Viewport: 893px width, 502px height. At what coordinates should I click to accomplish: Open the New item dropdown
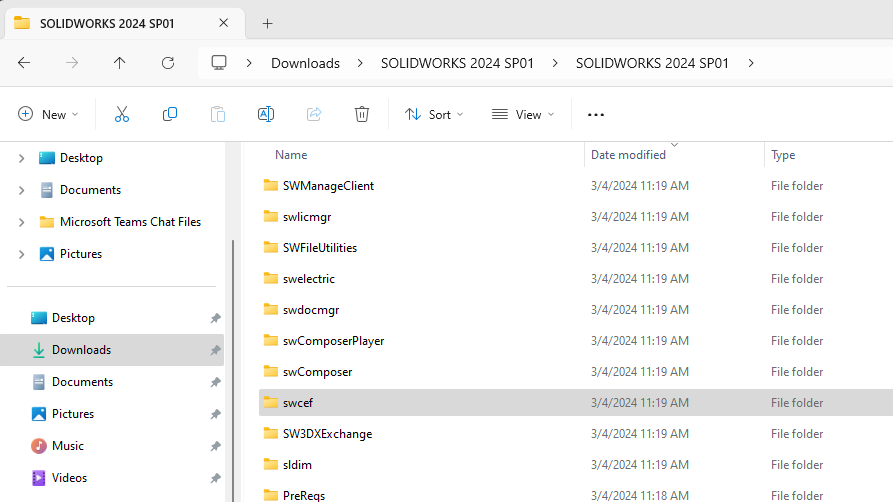click(x=48, y=115)
